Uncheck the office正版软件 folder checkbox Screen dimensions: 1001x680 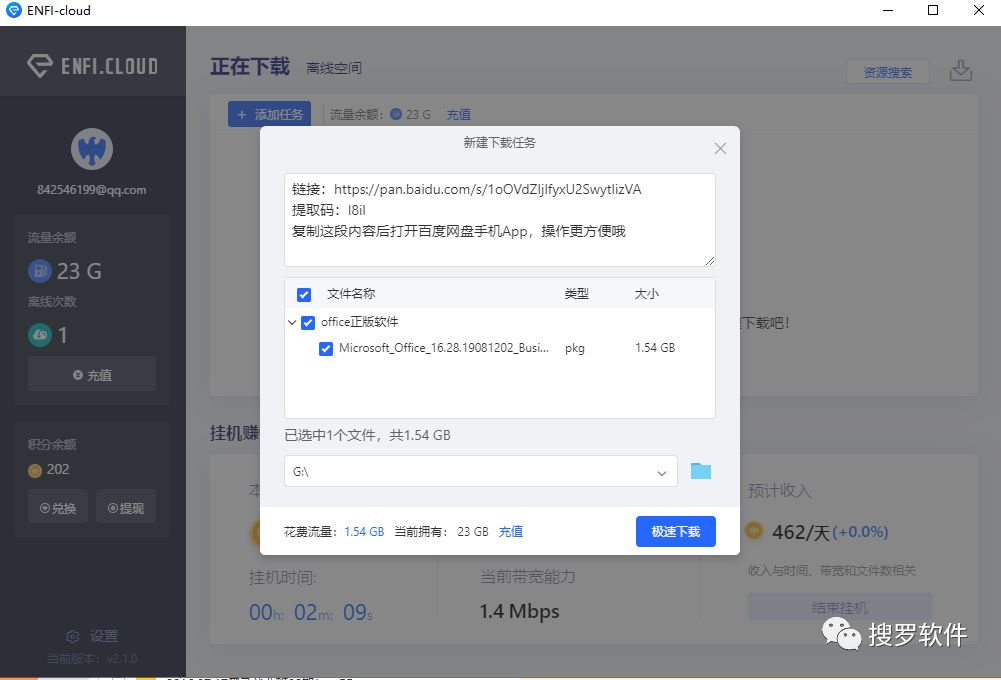[x=308, y=322]
